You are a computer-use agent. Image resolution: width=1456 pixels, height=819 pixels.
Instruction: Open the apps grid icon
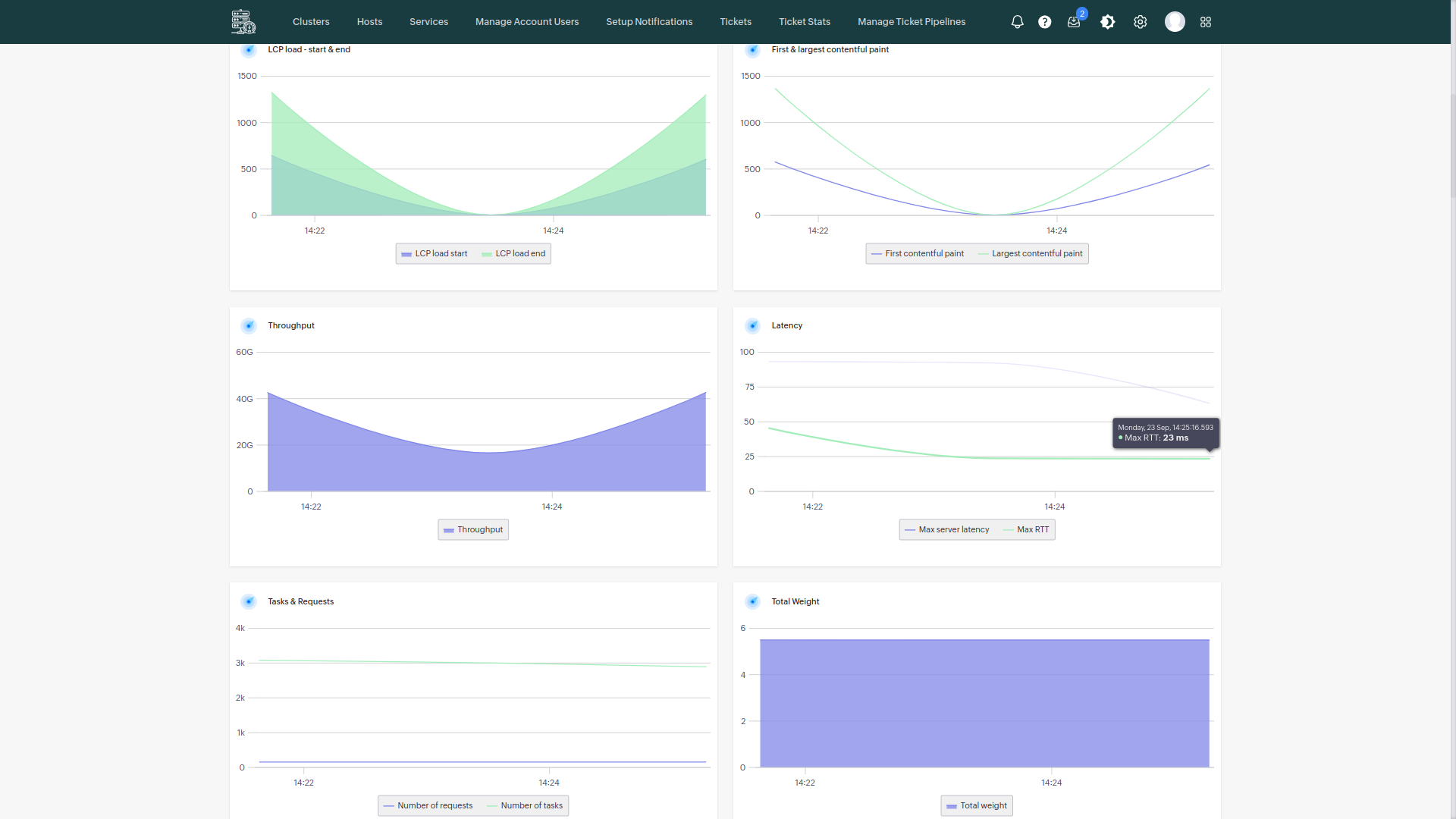click(x=1206, y=22)
